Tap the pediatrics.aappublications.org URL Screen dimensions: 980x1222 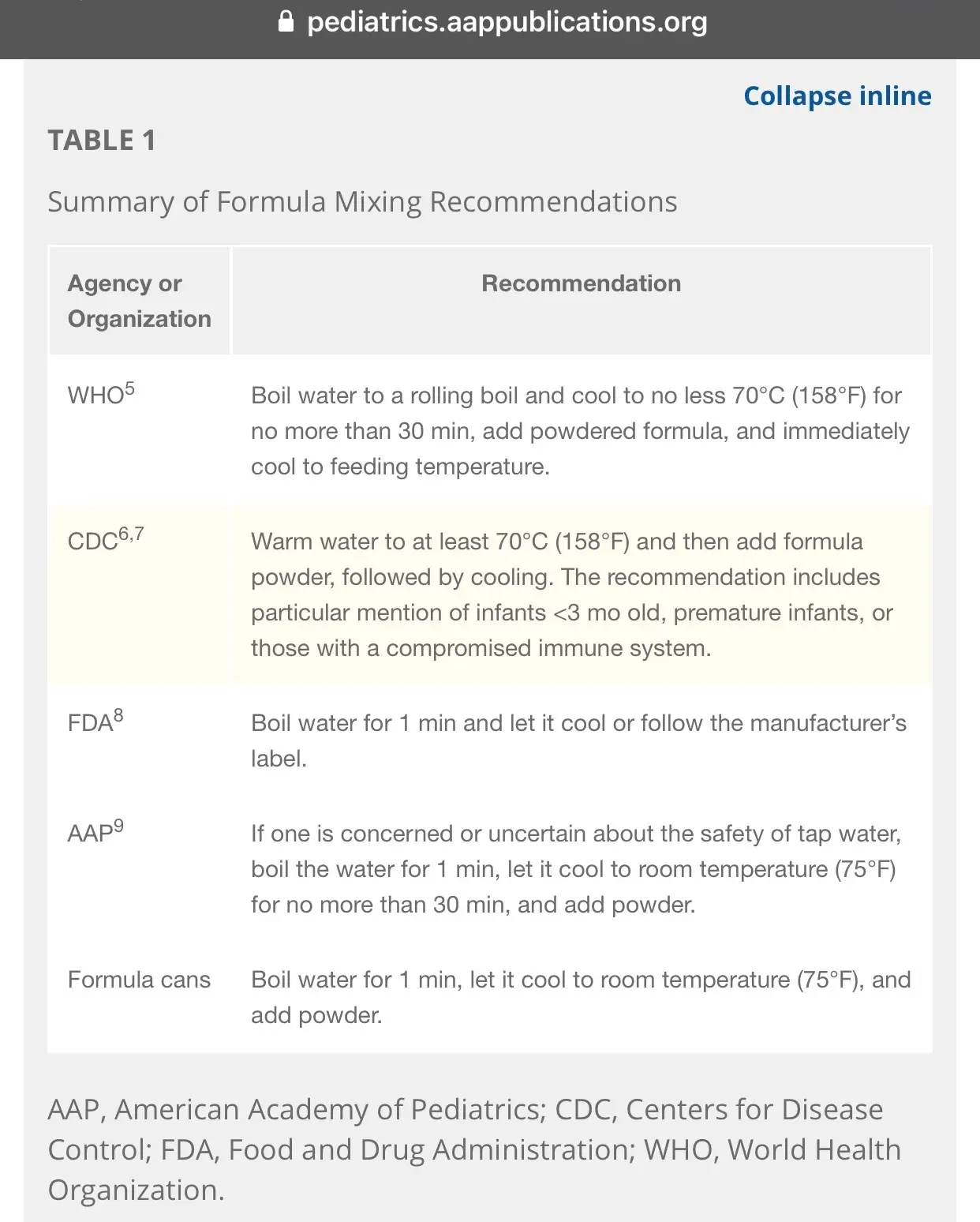pyautogui.click(x=507, y=22)
